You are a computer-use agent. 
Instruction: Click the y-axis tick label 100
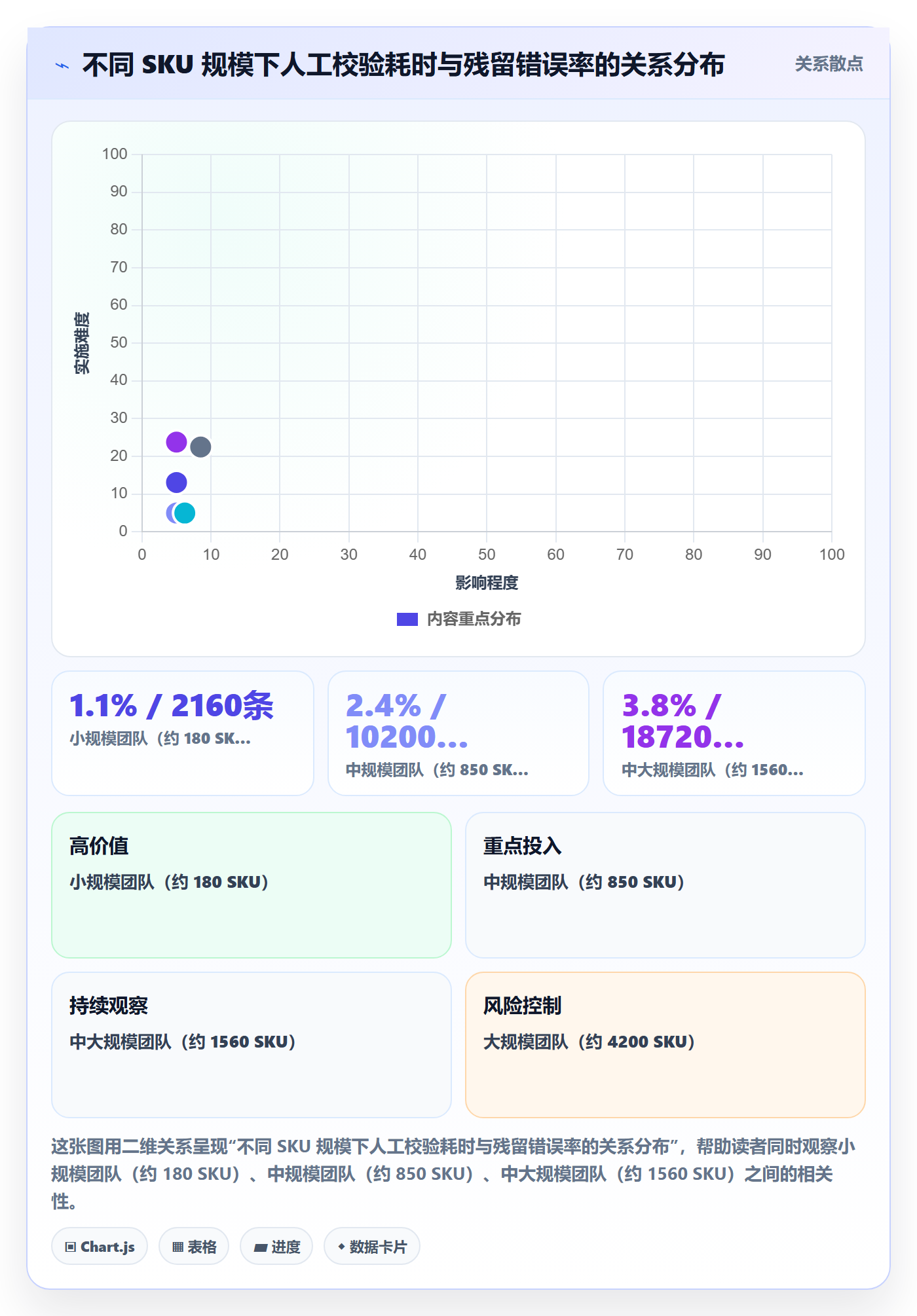[115, 154]
